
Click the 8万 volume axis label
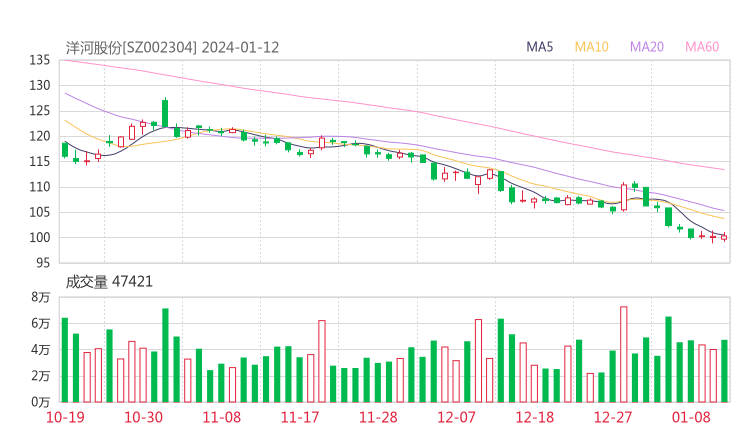coord(41,297)
